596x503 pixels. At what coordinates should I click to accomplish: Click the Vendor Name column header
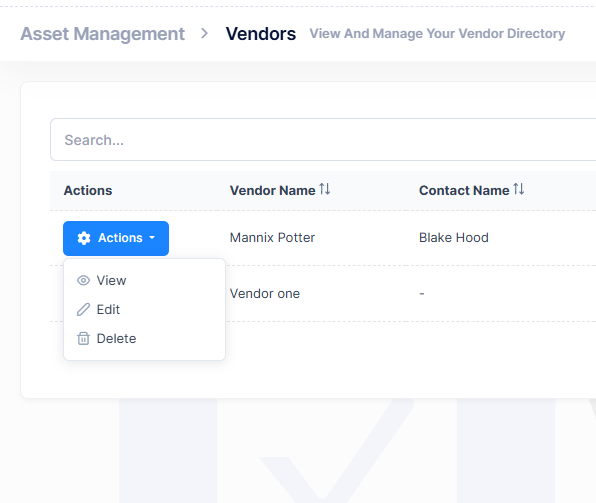(x=273, y=190)
